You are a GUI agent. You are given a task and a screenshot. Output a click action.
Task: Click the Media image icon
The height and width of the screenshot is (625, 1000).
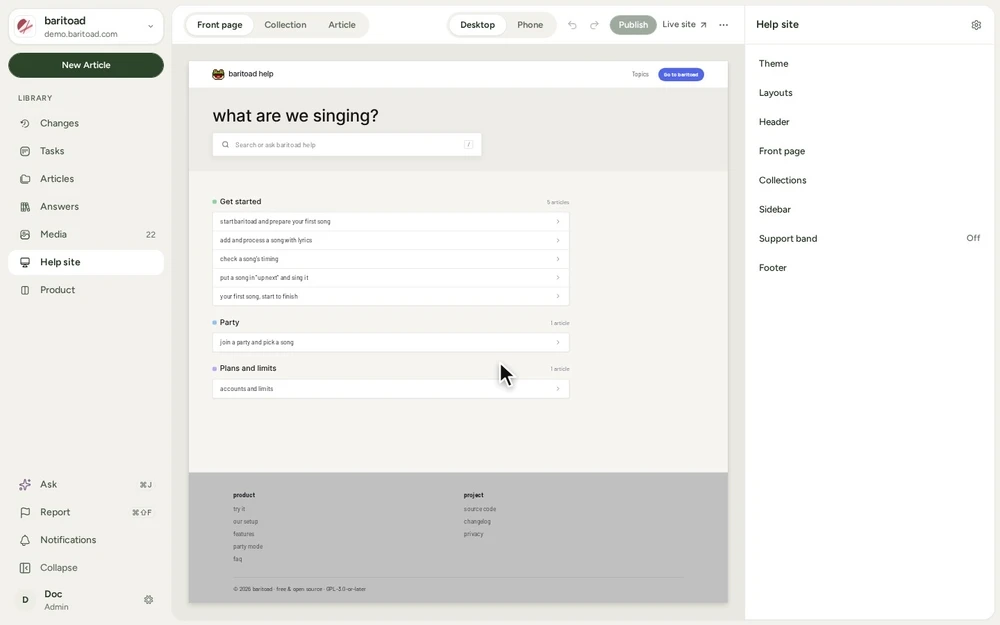pyautogui.click(x=25, y=235)
